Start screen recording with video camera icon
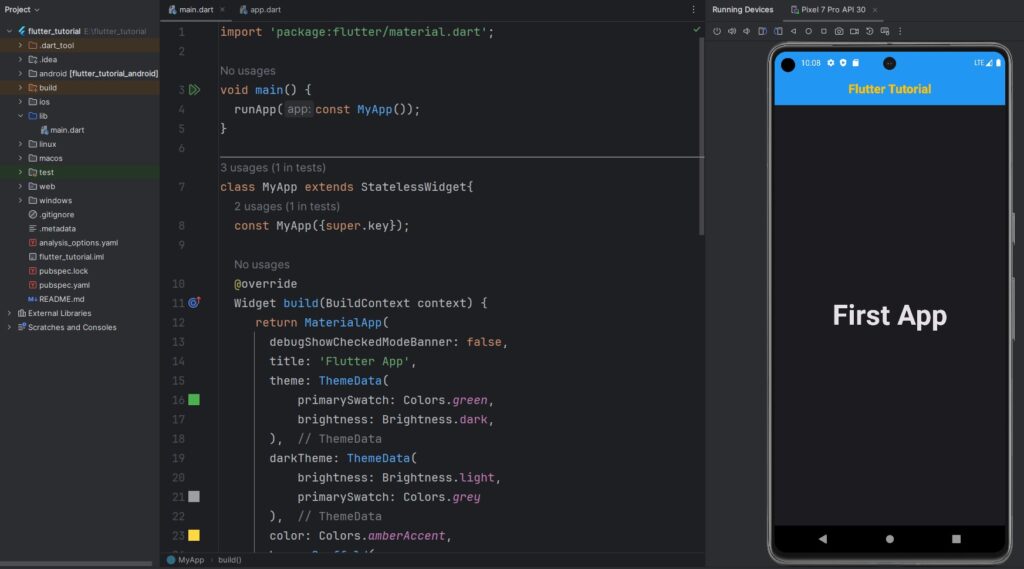The height and width of the screenshot is (569, 1024). click(x=854, y=31)
